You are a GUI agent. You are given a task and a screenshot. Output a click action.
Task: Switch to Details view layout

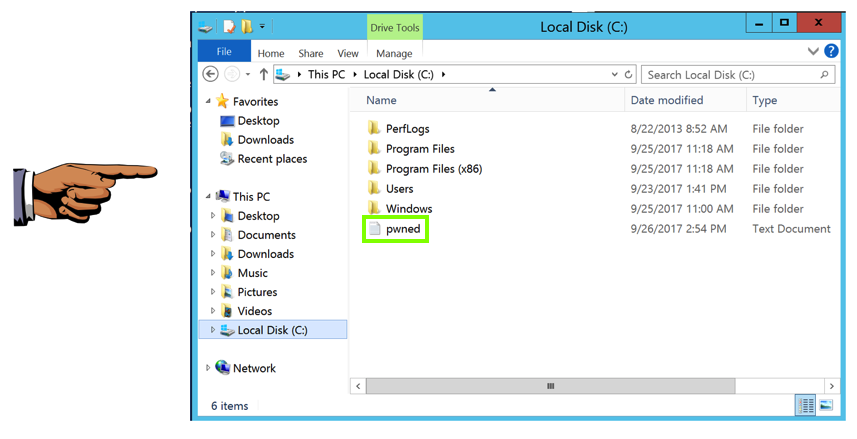pyautogui.click(x=806, y=406)
